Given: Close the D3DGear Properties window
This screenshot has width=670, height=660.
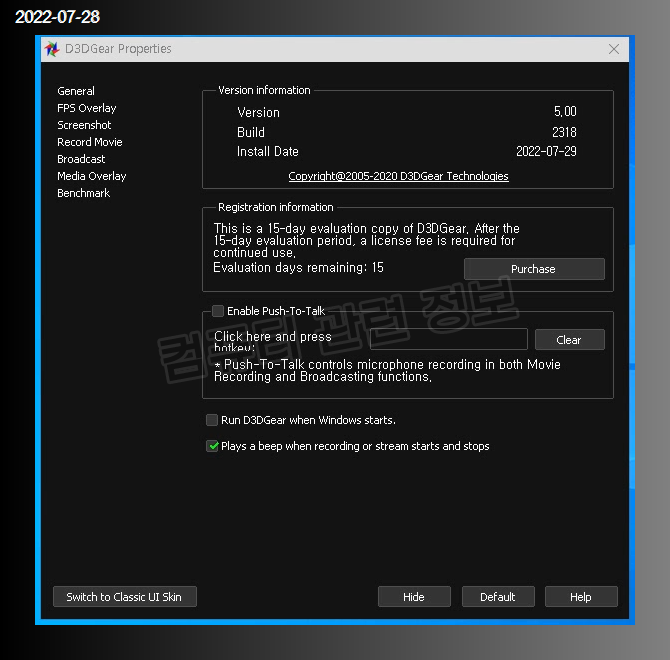Looking at the screenshot, I should coord(614,49).
